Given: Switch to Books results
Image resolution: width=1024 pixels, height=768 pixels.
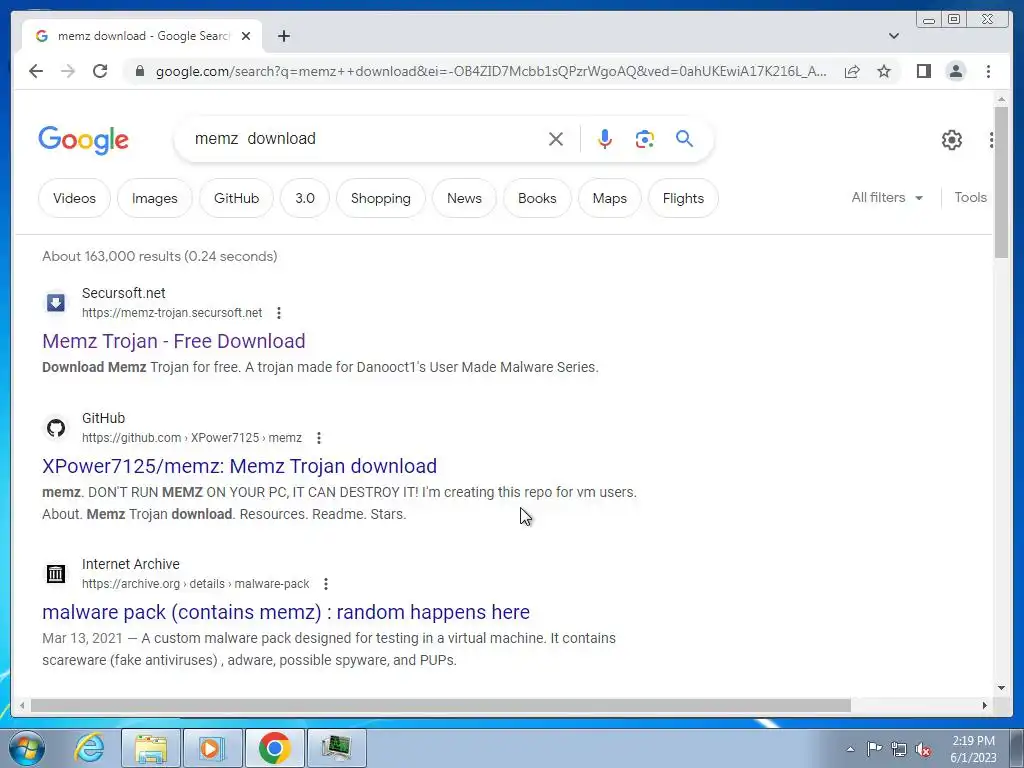Looking at the screenshot, I should [x=537, y=198].
